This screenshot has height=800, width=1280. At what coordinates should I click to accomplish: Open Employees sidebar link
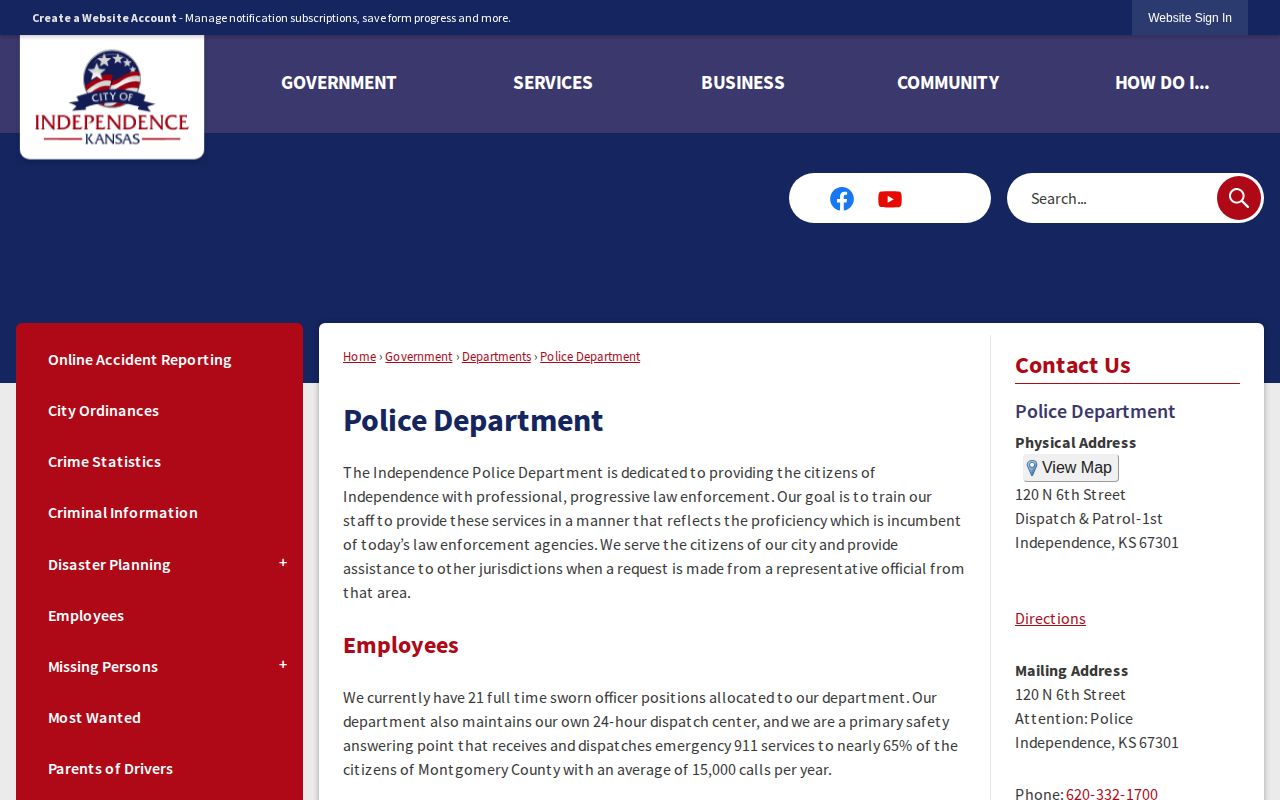pos(86,616)
